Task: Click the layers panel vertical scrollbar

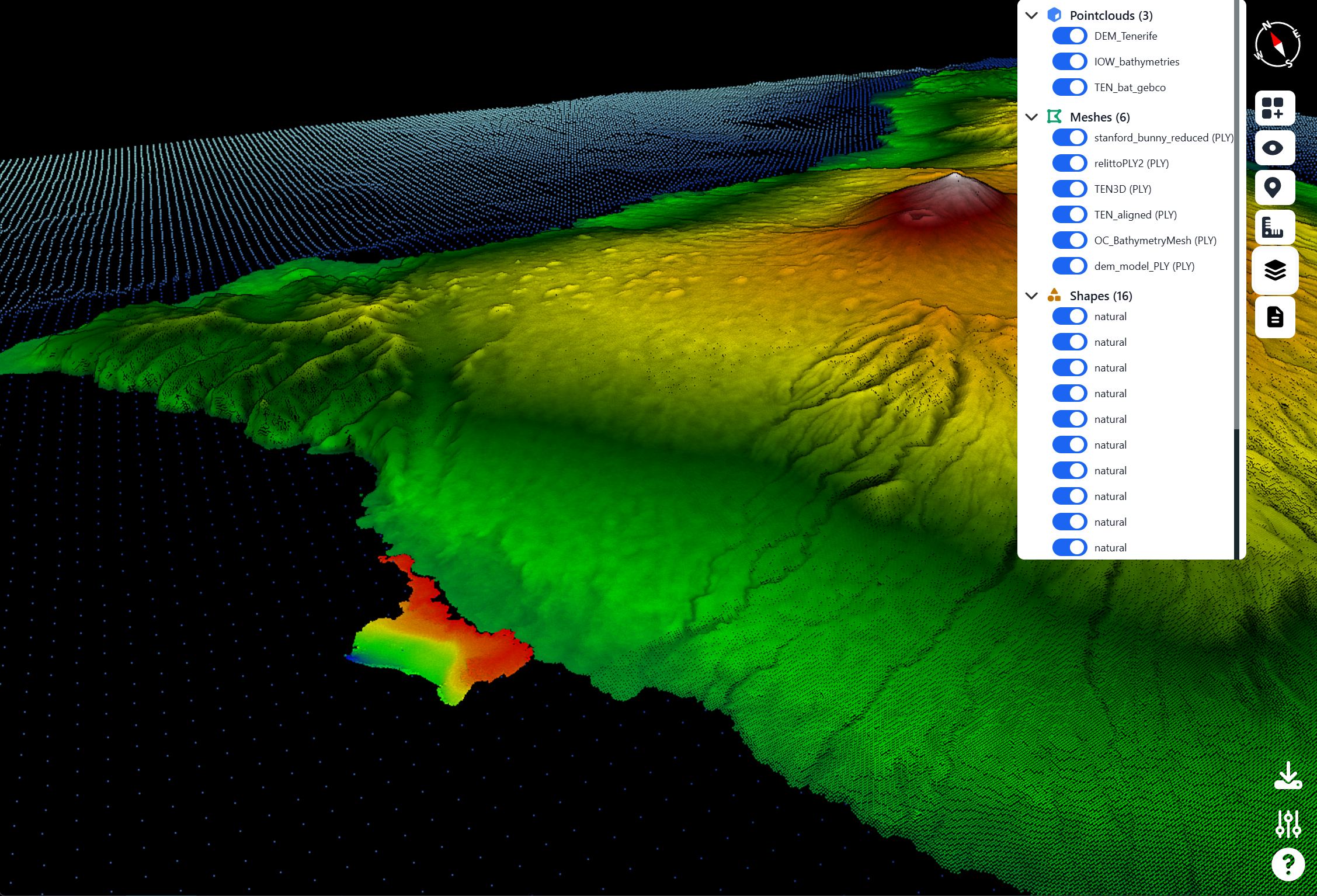Action: 1236,215
